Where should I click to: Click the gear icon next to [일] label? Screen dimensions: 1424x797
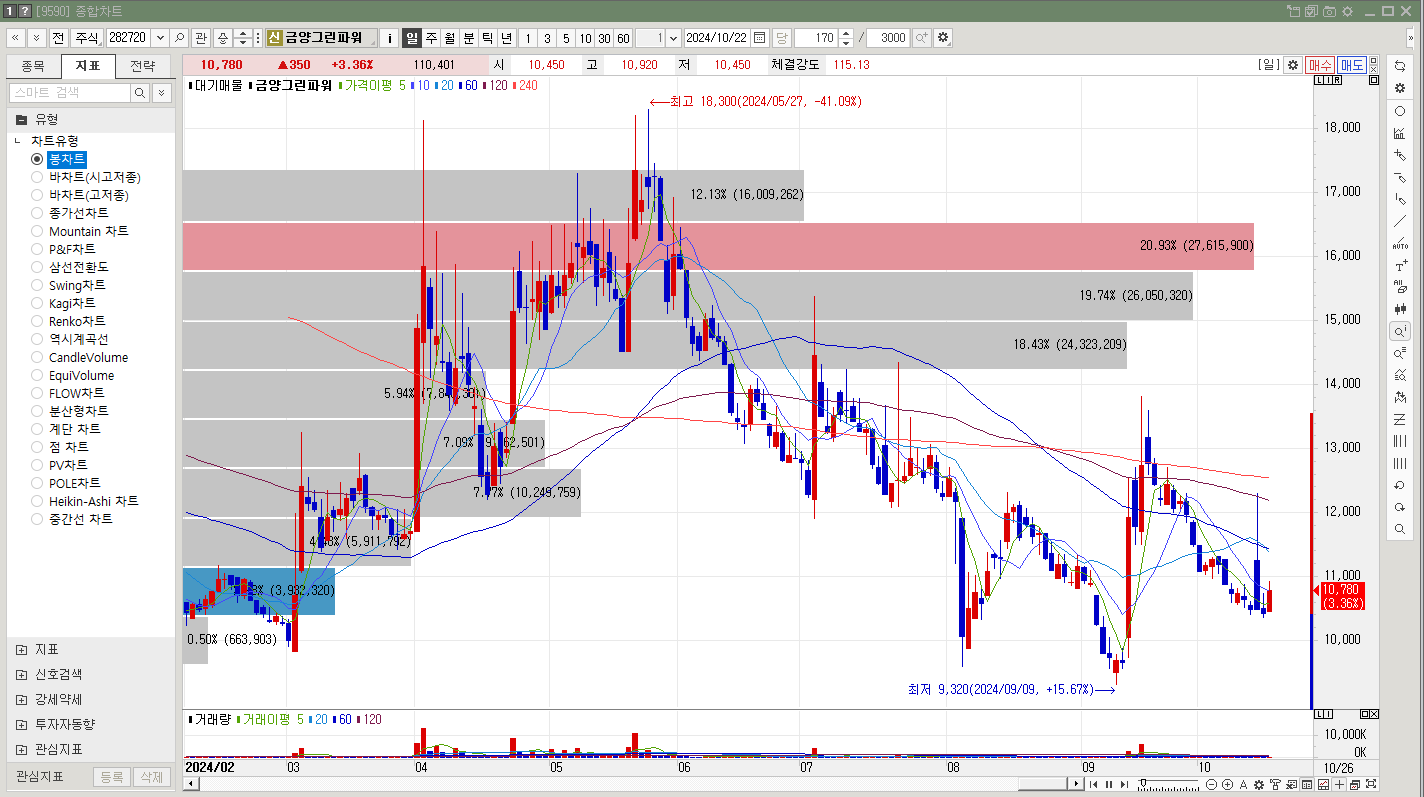coord(1293,65)
